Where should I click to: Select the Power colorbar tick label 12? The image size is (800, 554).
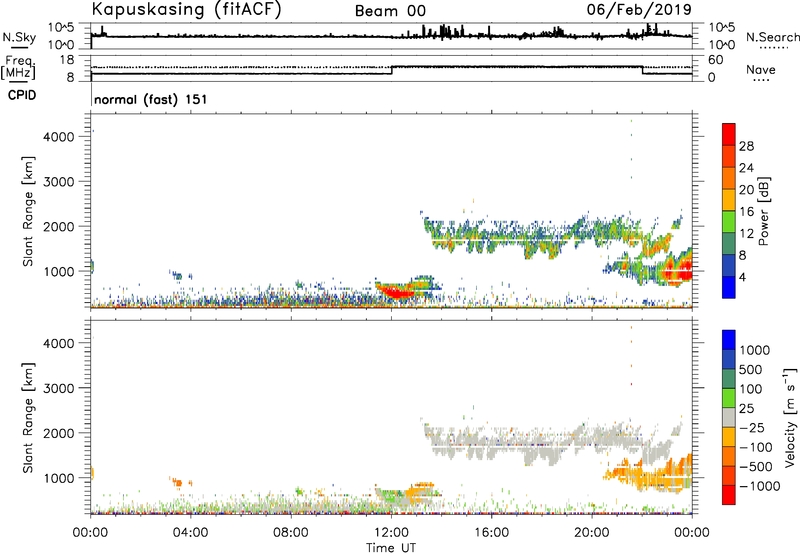tap(746, 233)
